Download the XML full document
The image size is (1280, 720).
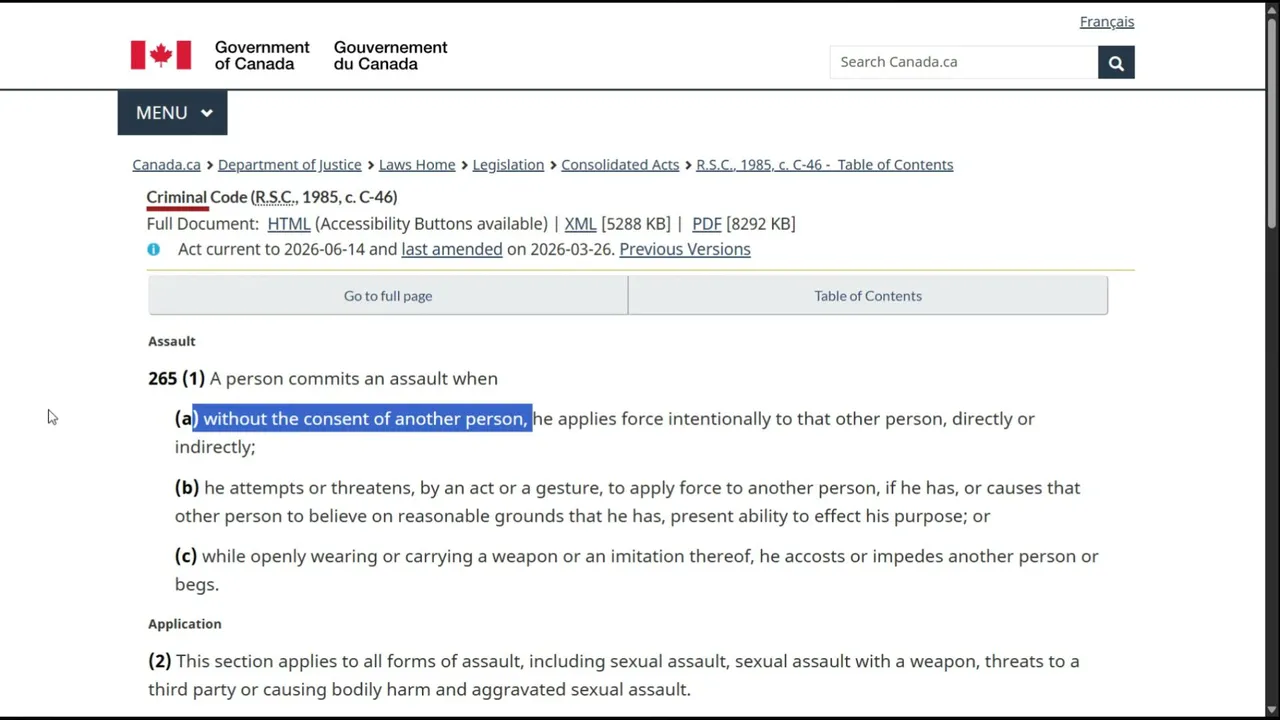[580, 224]
